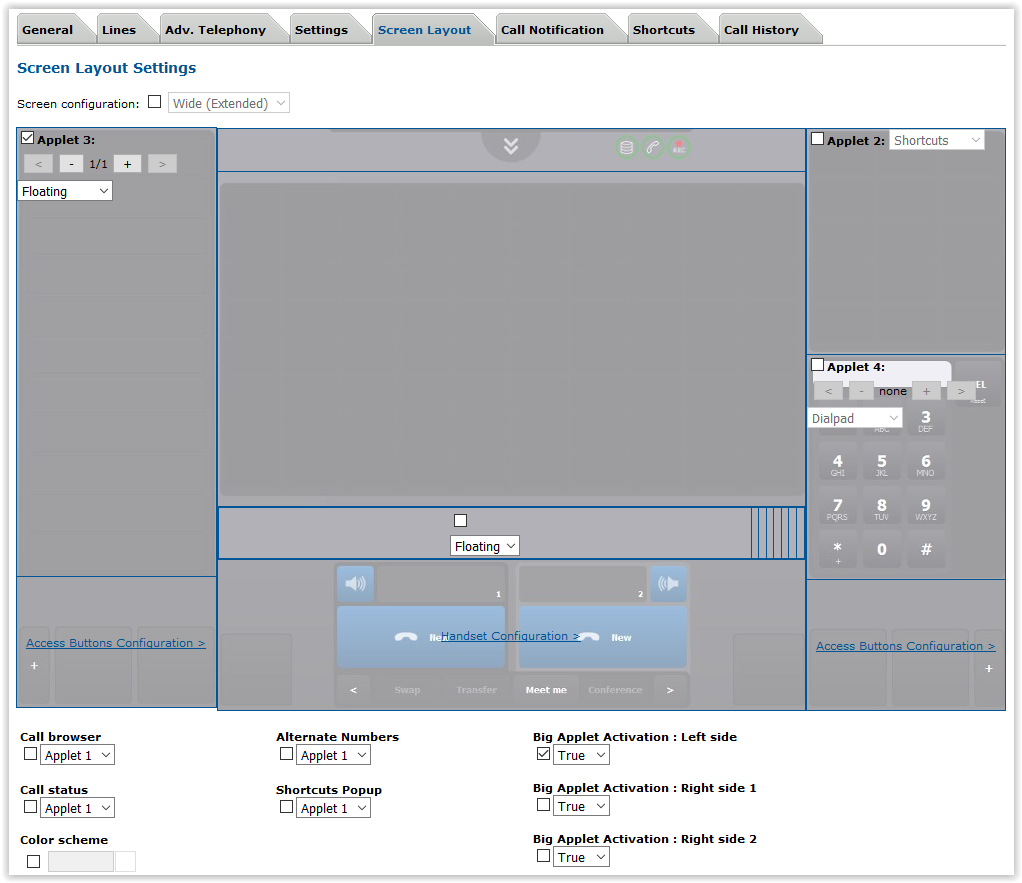The height and width of the screenshot is (883, 1022).
Task: Click the double-chevron collapse icon at top center
Action: pyautogui.click(x=511, y=146)
